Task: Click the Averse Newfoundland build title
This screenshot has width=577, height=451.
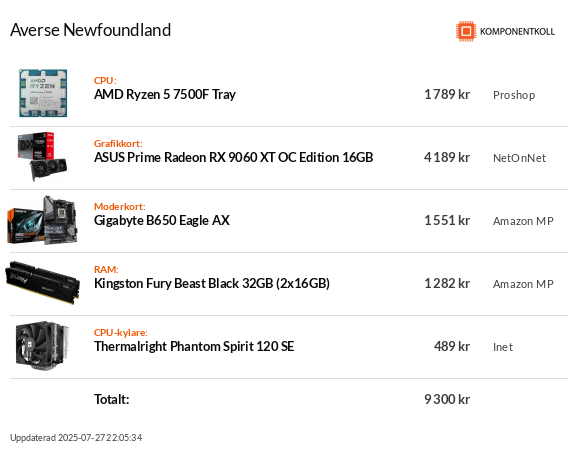Action: 91,30
